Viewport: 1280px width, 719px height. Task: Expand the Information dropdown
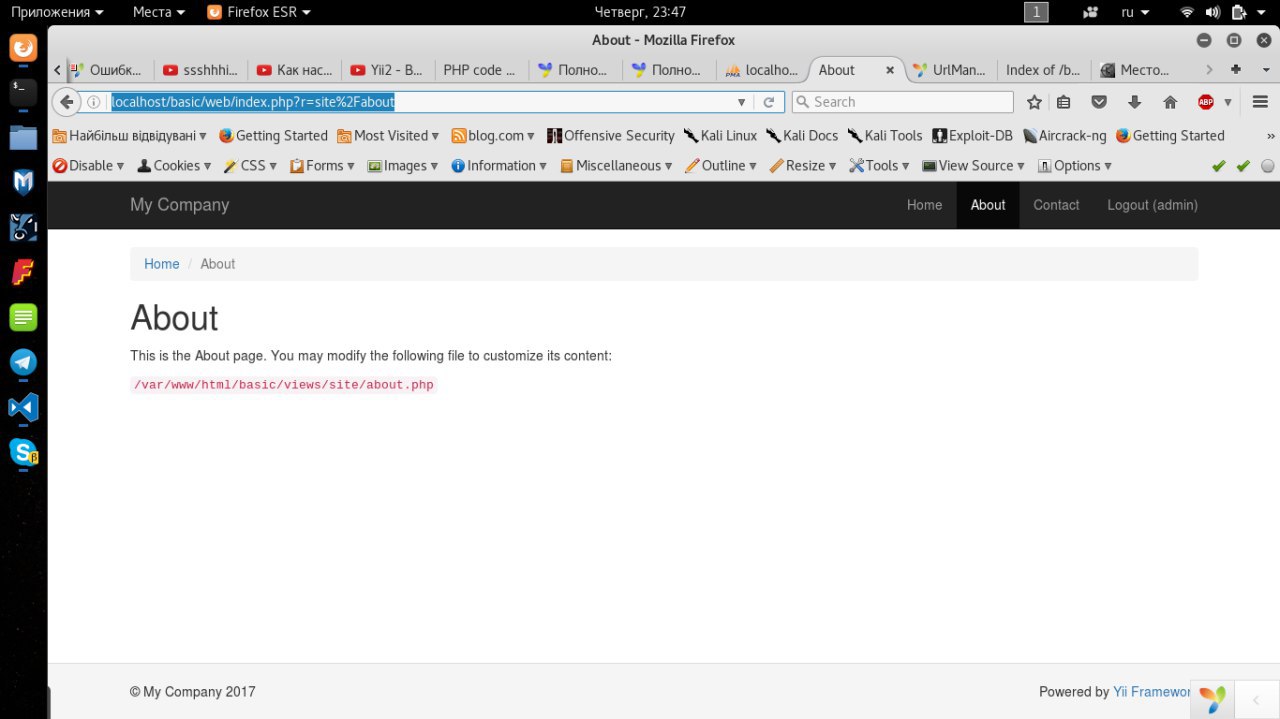499,166
